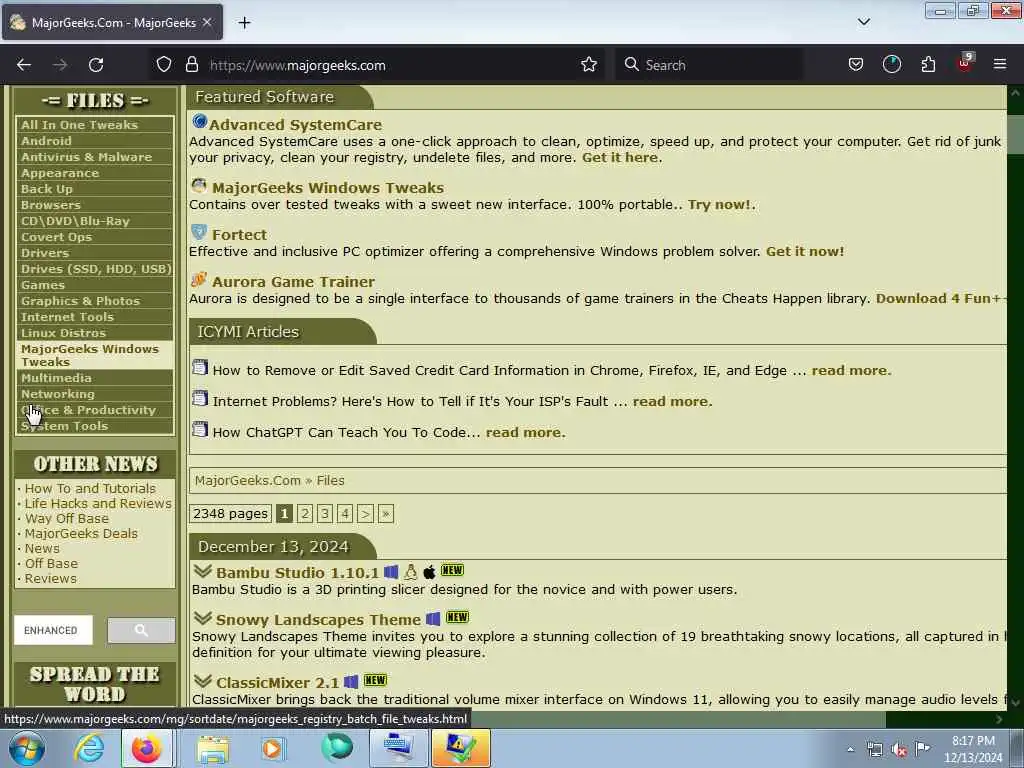Open Drives (SSD, HDD, USB) category
This screenshot has width=1024, height=768.
tap(95, 268)
